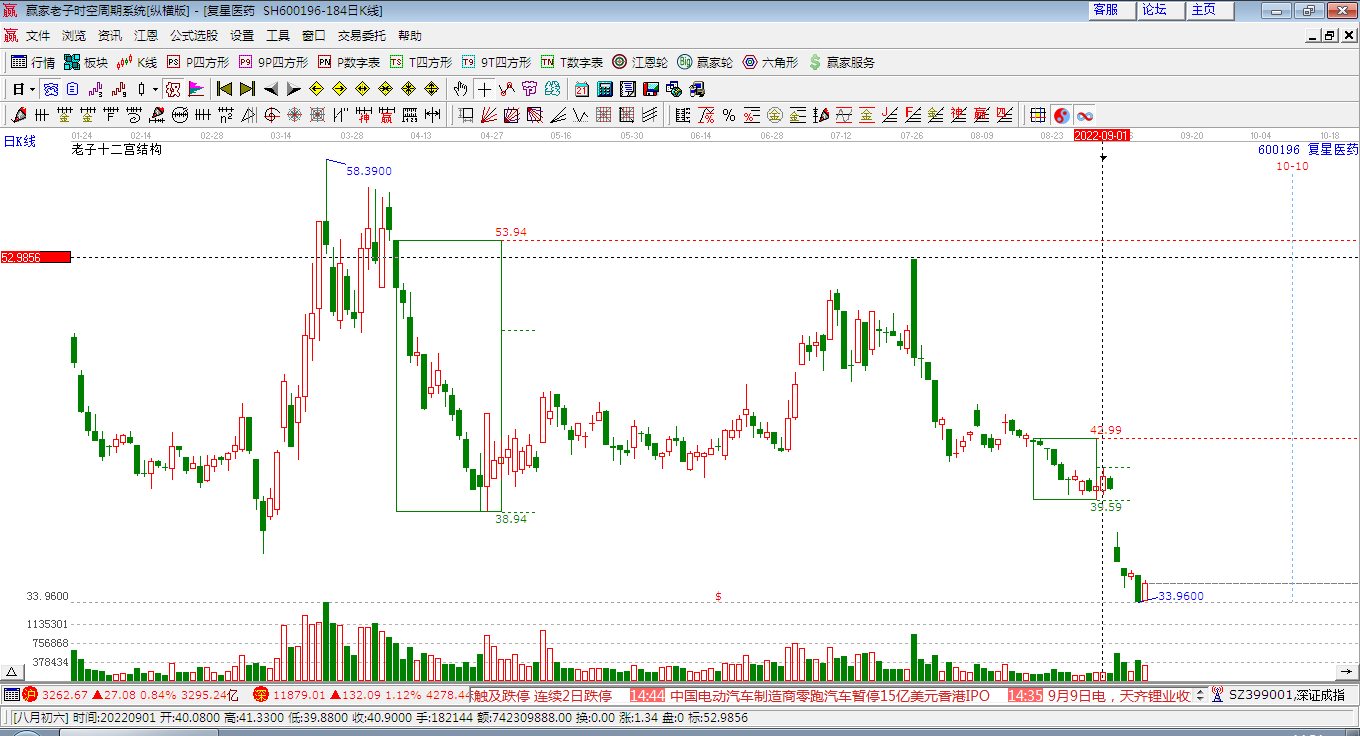Click the 600196 stock code label

click(1279, 149)
